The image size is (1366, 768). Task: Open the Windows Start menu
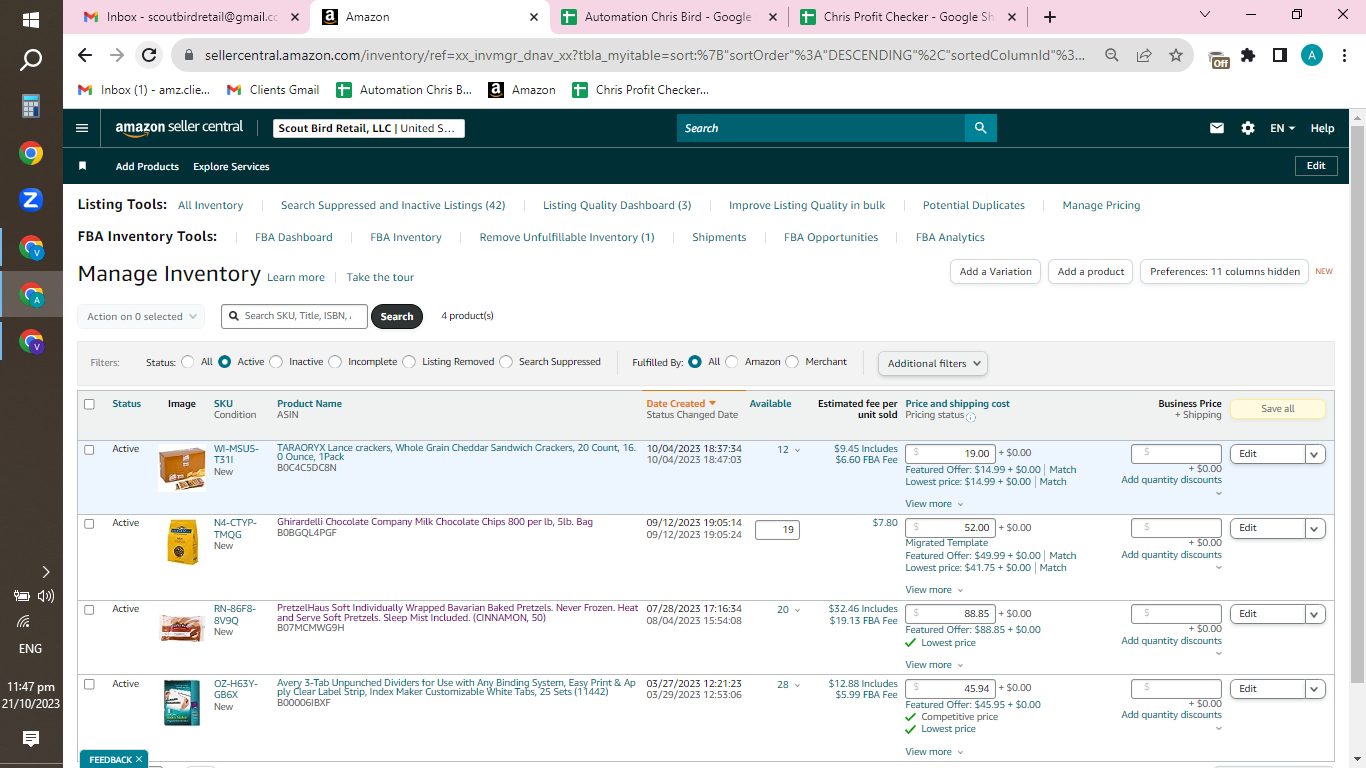(31, 19)
